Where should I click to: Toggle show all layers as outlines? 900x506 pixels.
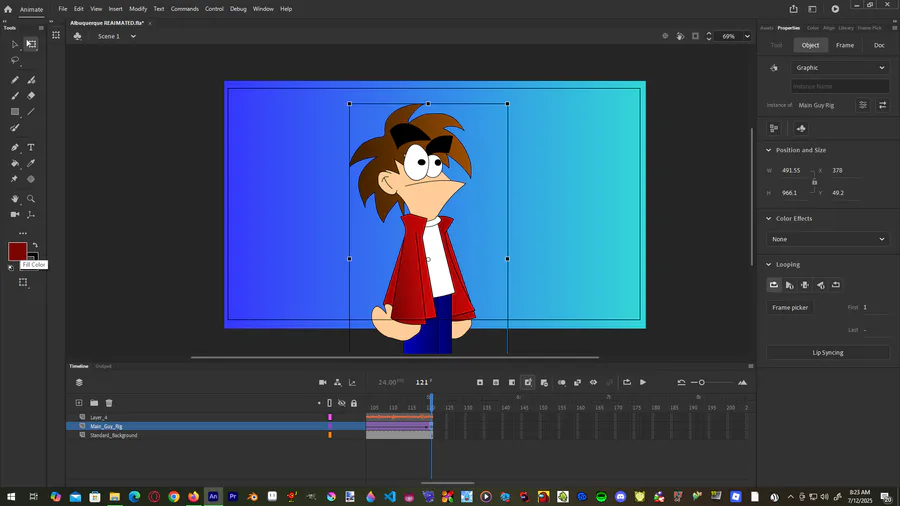coord(329,403)
